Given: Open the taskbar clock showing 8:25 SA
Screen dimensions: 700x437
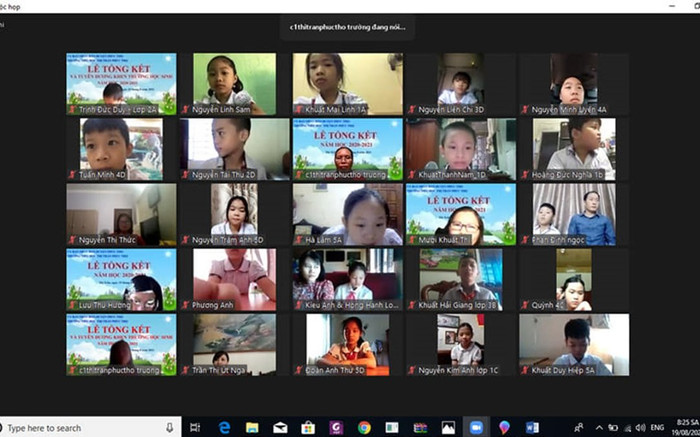Looking at the screenshot, I should tap(688, 428).
